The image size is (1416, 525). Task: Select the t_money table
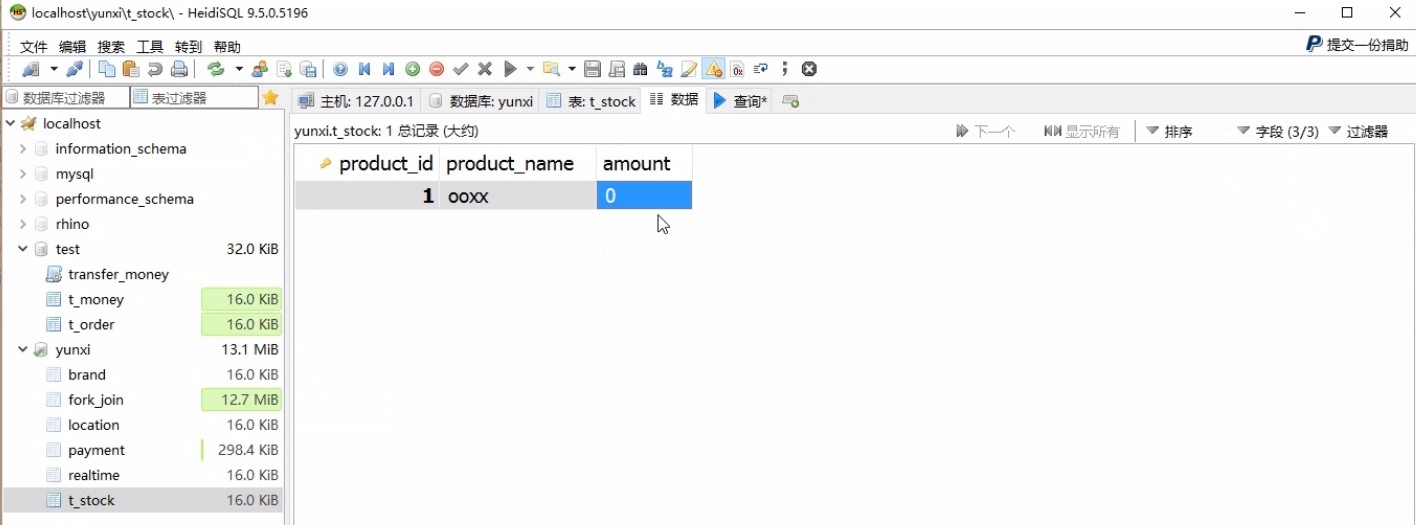click(x=96, y=299)
